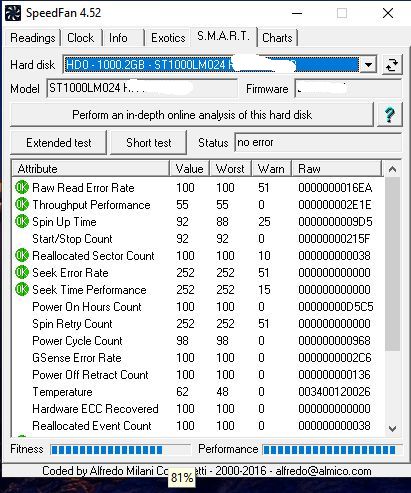Select the Seek Error Rate row
This screenshot has height=493, width=411.
(198, 273)
